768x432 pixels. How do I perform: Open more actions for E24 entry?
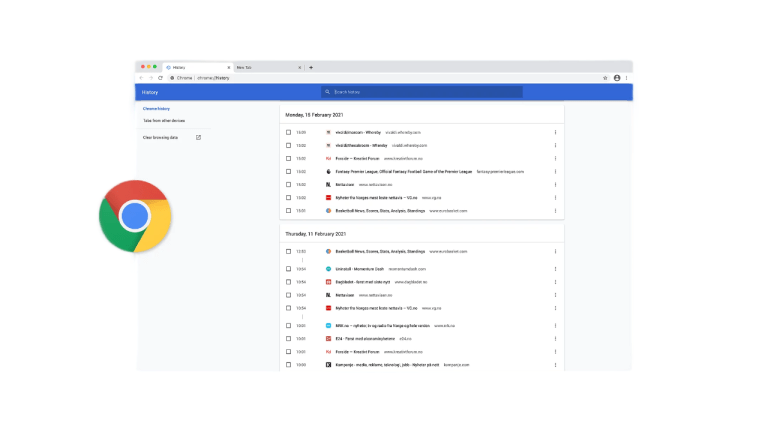pos(555,339)
